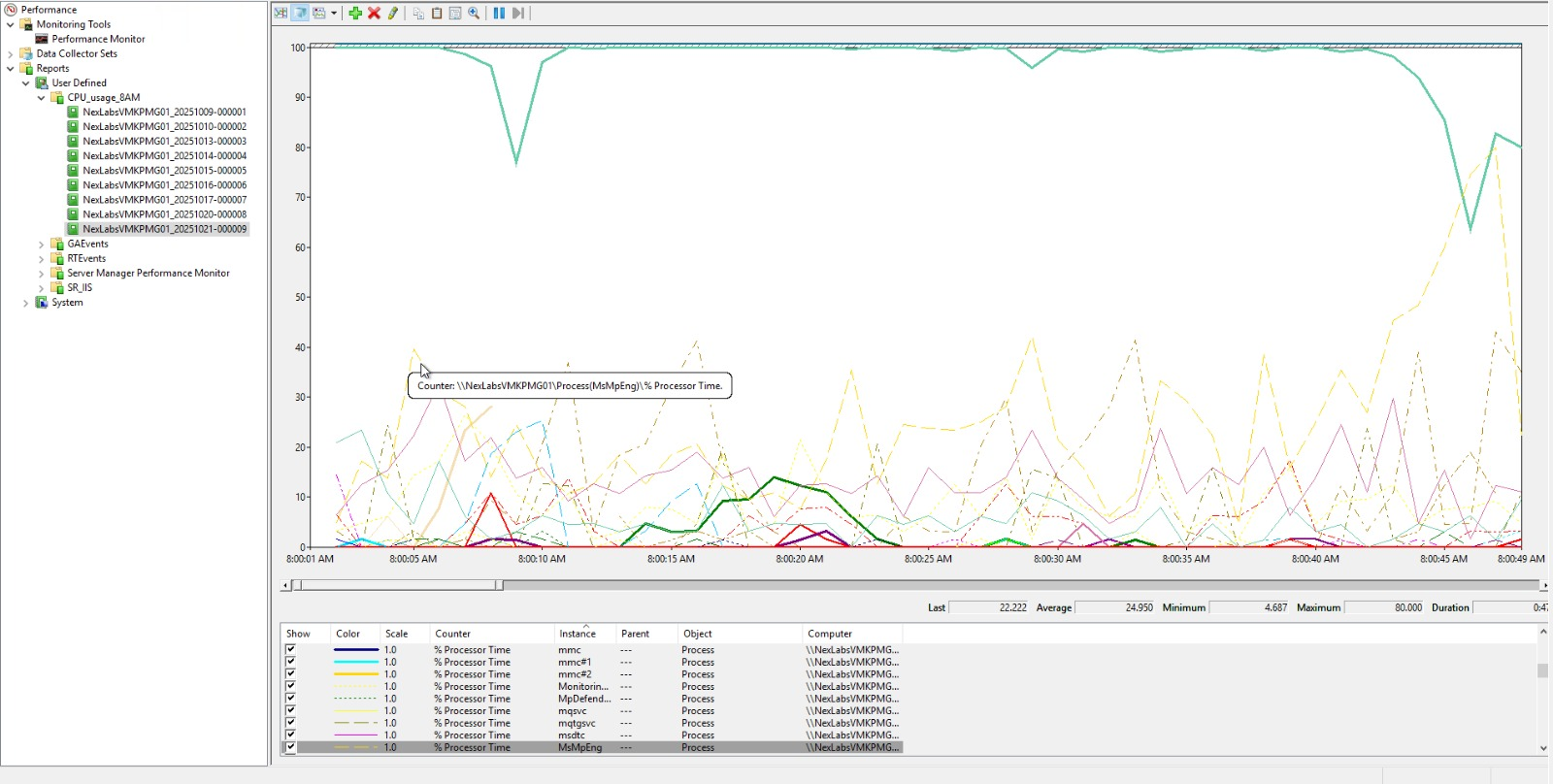Expand the SR_IIS node
1553x784 pixels.
coord(42,287)
